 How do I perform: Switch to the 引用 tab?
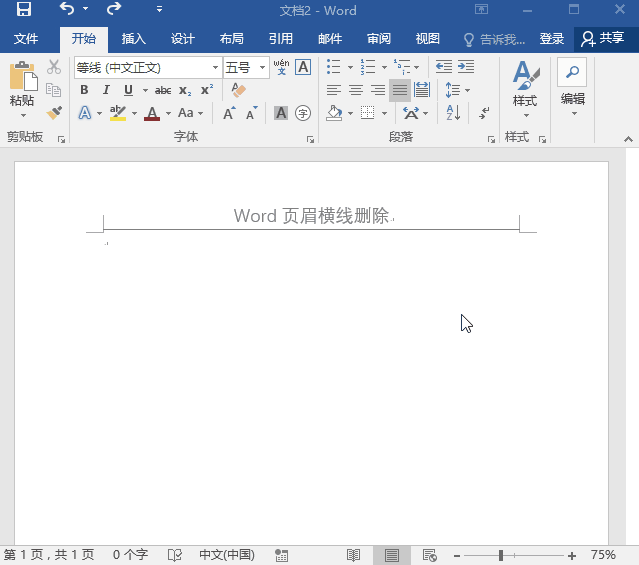pos(281,39)
